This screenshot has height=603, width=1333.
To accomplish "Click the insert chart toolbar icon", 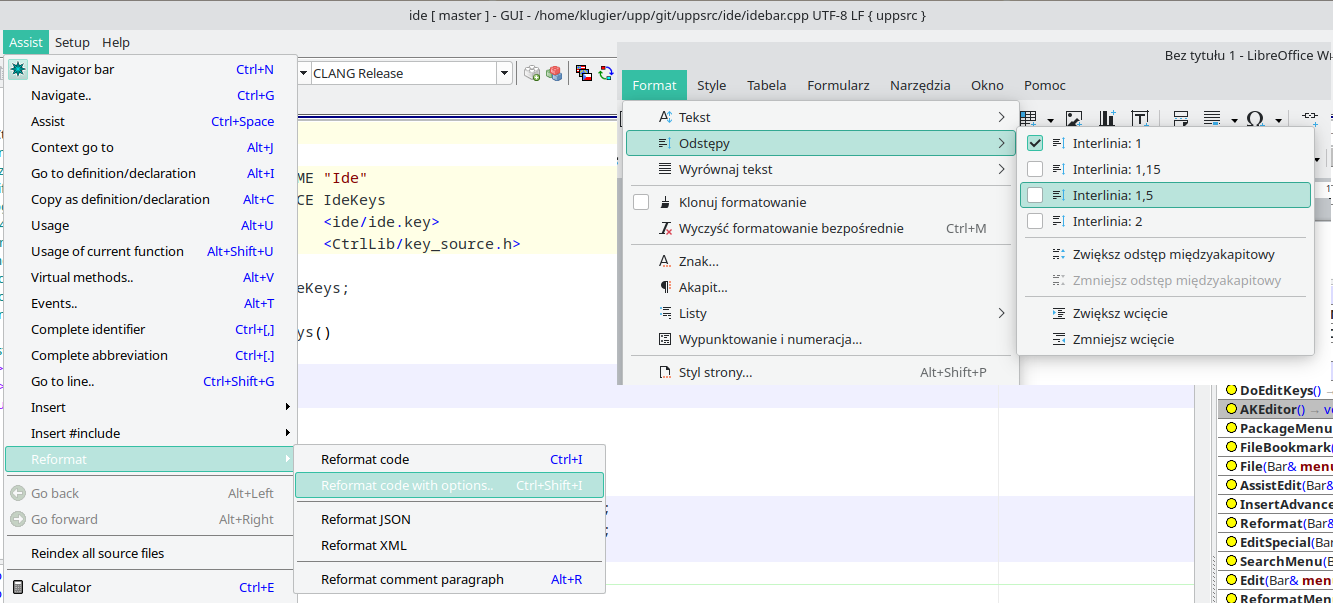I will coord(1107,119).
